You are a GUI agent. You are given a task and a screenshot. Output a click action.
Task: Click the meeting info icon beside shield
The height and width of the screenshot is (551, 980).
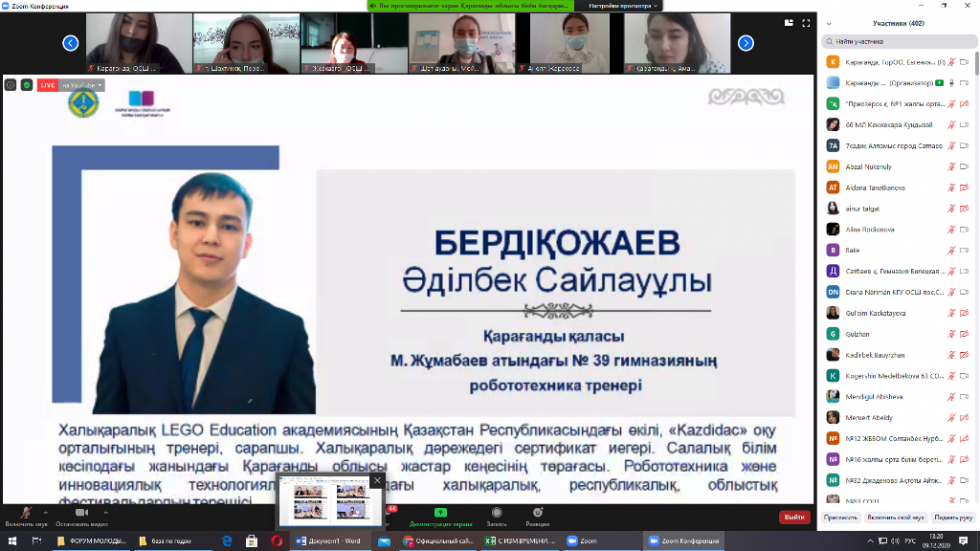click(x=10, y=85)
